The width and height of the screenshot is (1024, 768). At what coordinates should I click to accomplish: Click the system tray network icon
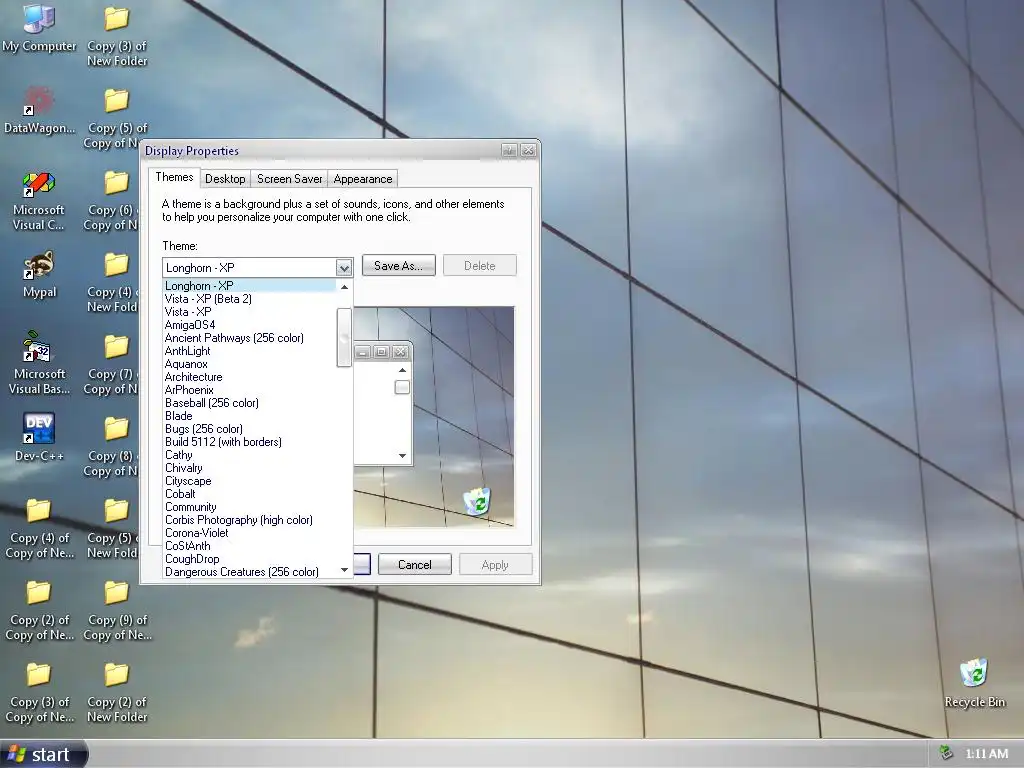[945, 753]
